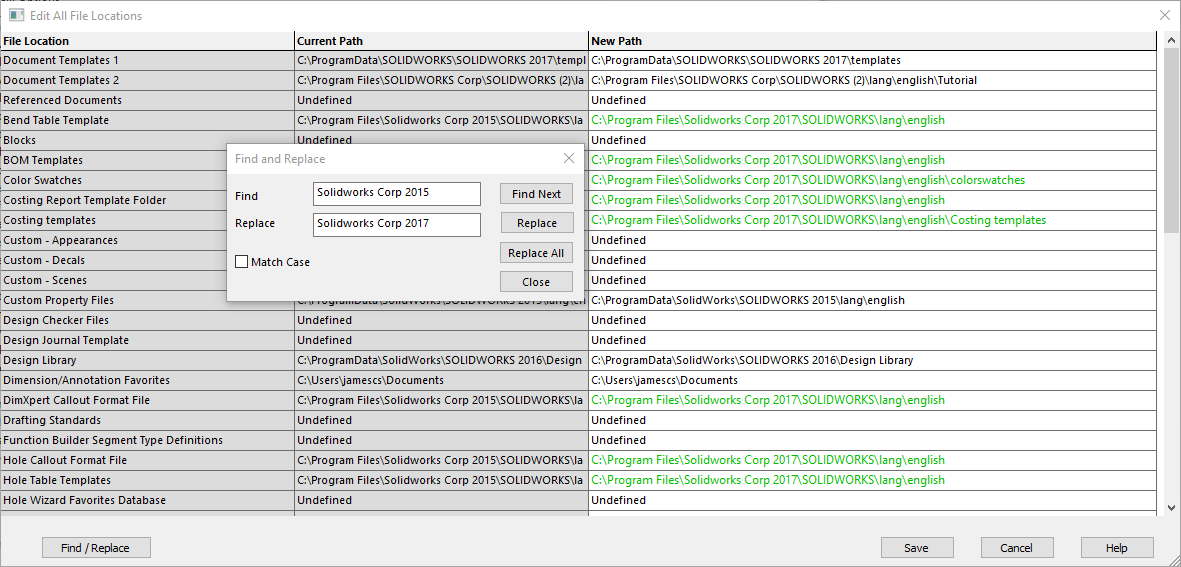Viewport: 1181px width, 567px height.
Task: Select the Blocks row label
Action: click(20, 140)
